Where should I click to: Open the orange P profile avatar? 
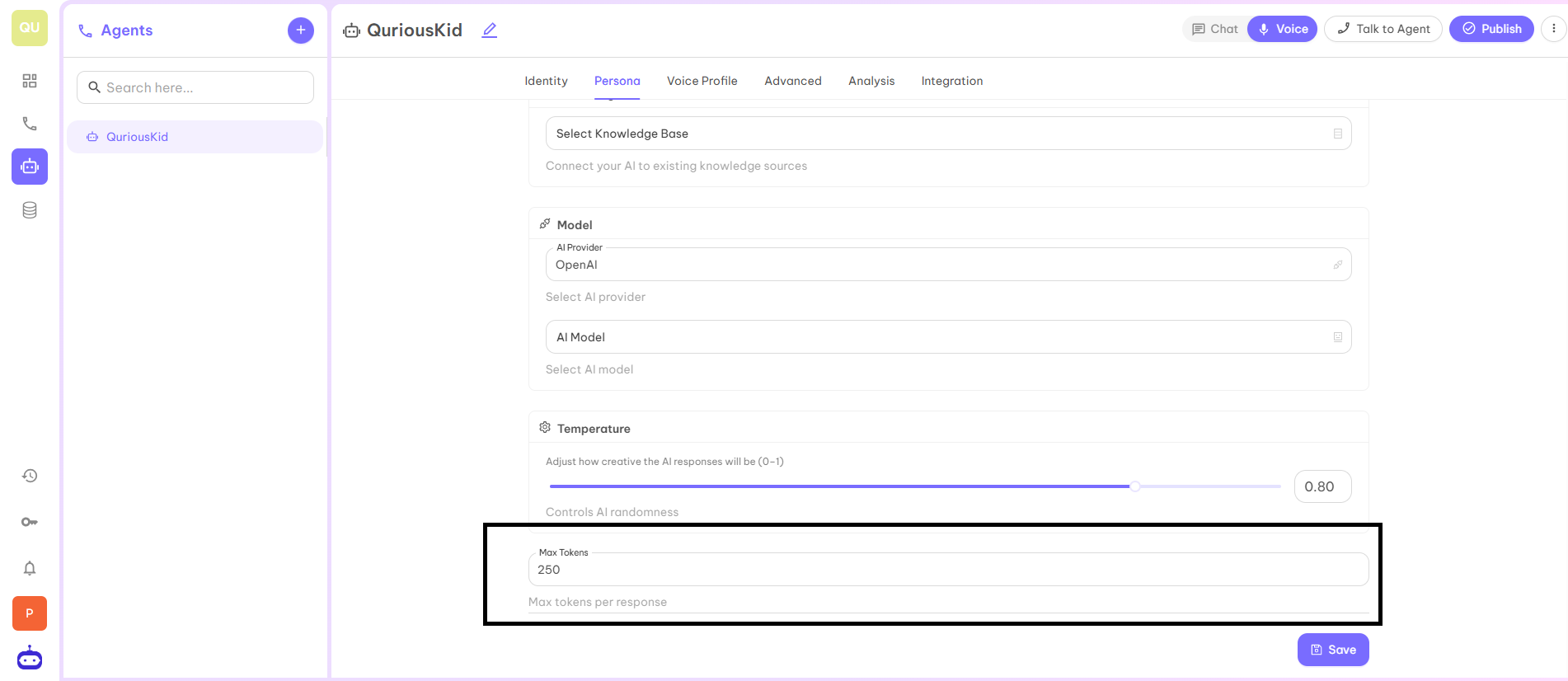point(30,613)
